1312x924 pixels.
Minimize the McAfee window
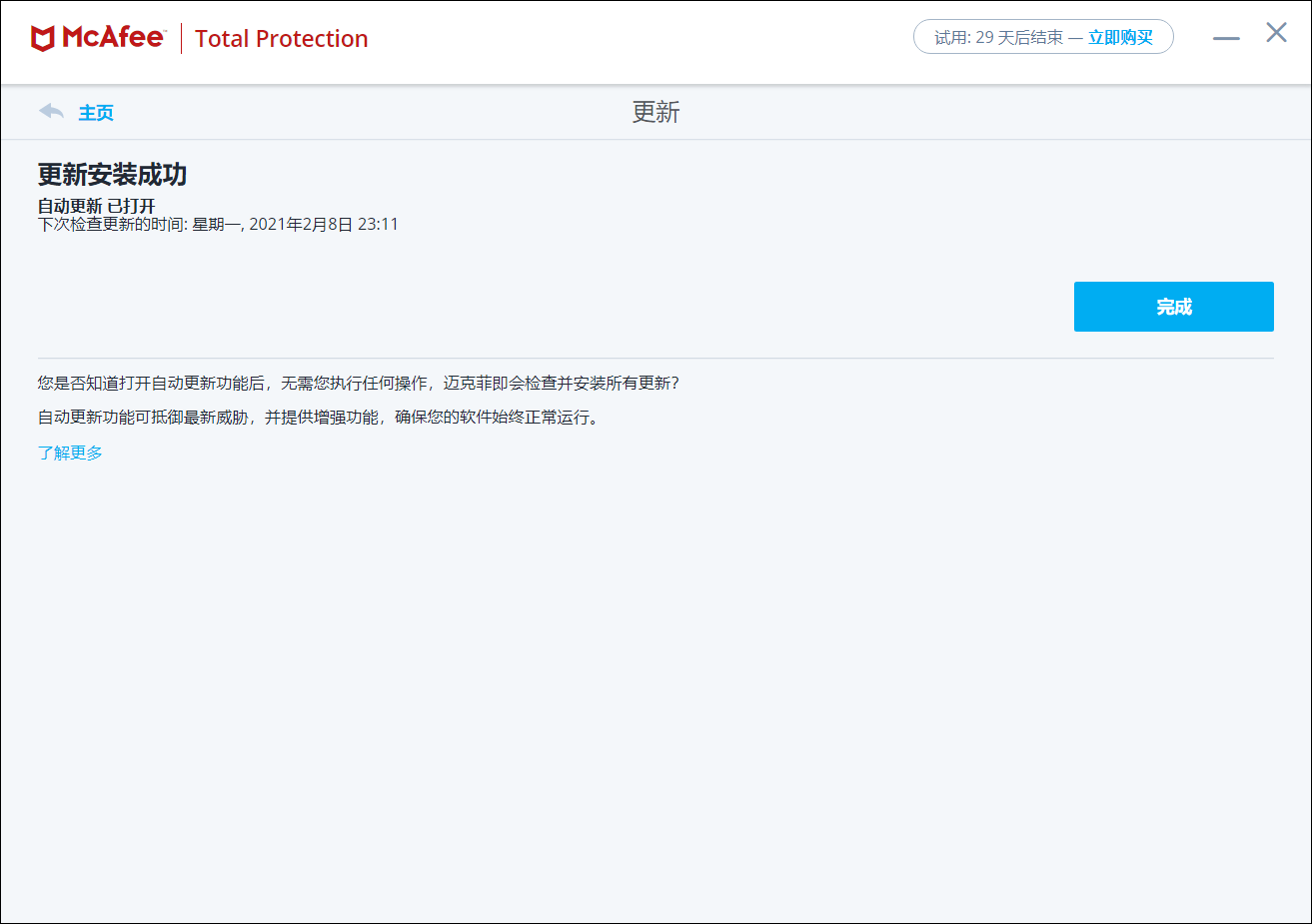(1226, 38)
